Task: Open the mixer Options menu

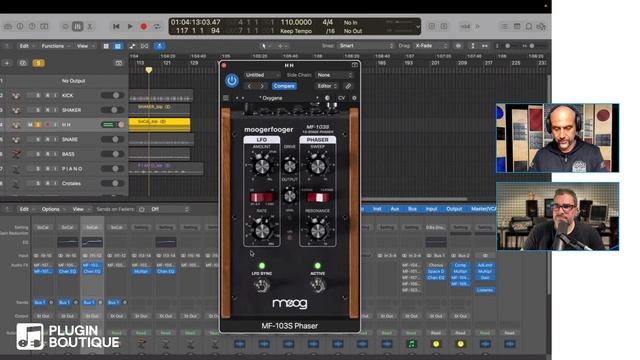Action: pos(53,209)
